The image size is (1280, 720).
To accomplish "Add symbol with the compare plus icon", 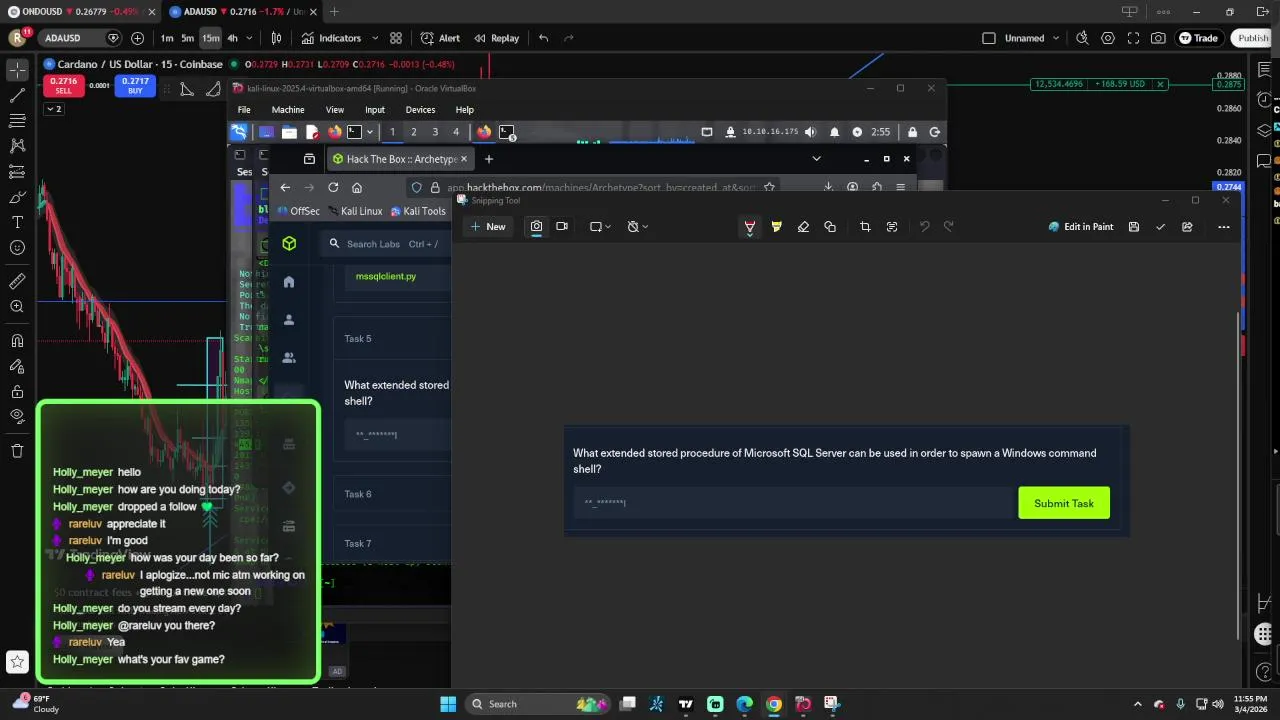I will click(137, 38).
